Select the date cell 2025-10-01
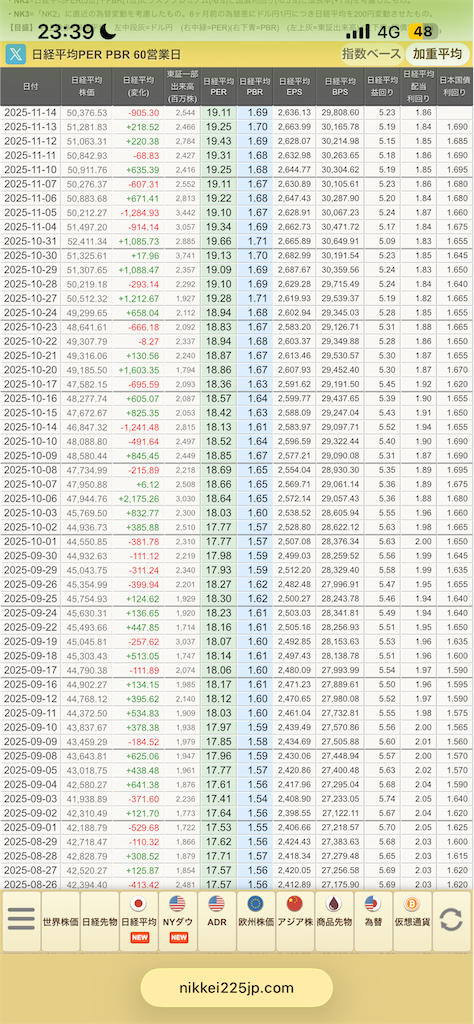The image size is (474, 1024). 31,541
